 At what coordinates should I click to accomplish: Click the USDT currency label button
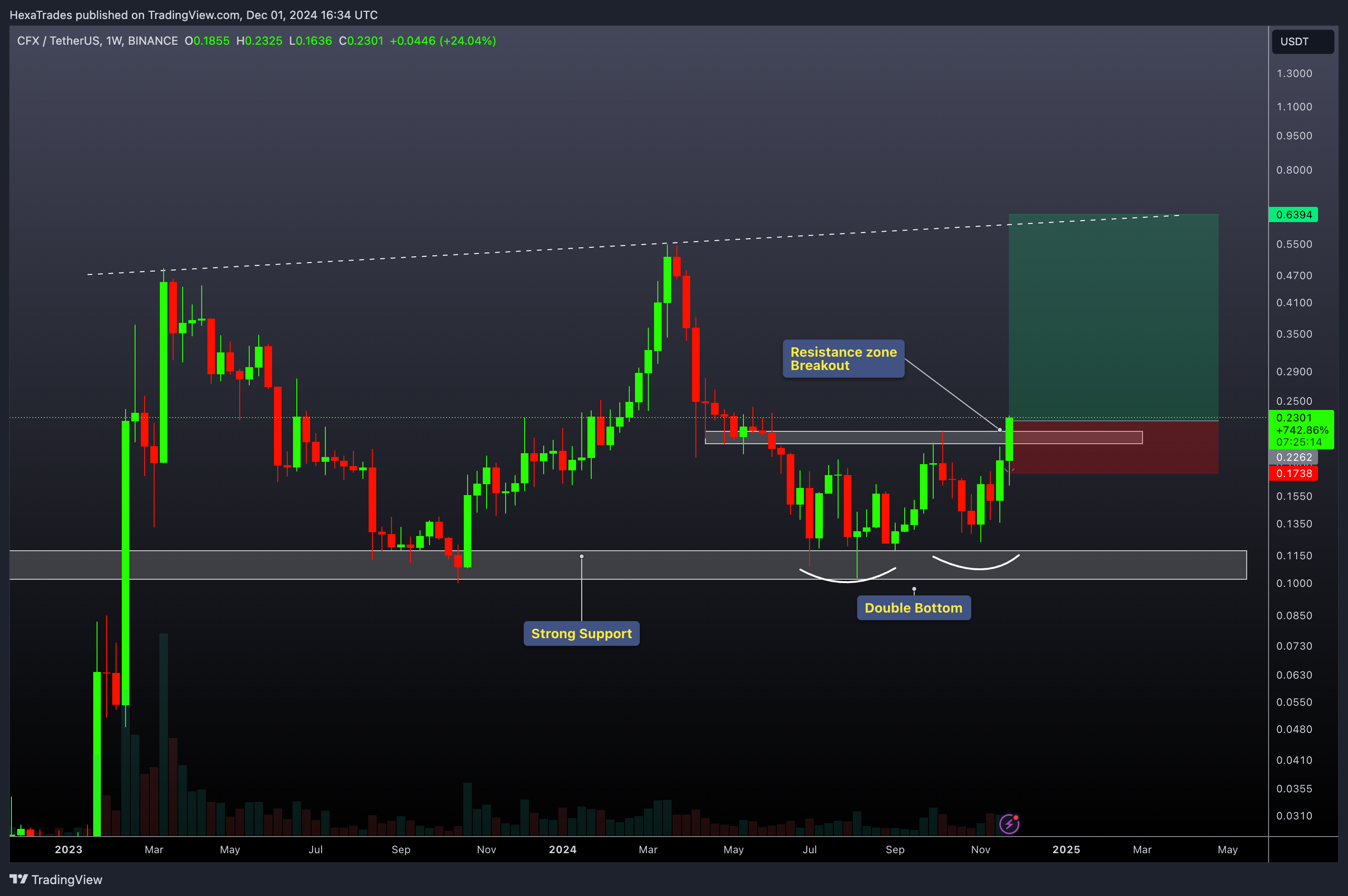pyautogui.click(x=1302, y=42)
